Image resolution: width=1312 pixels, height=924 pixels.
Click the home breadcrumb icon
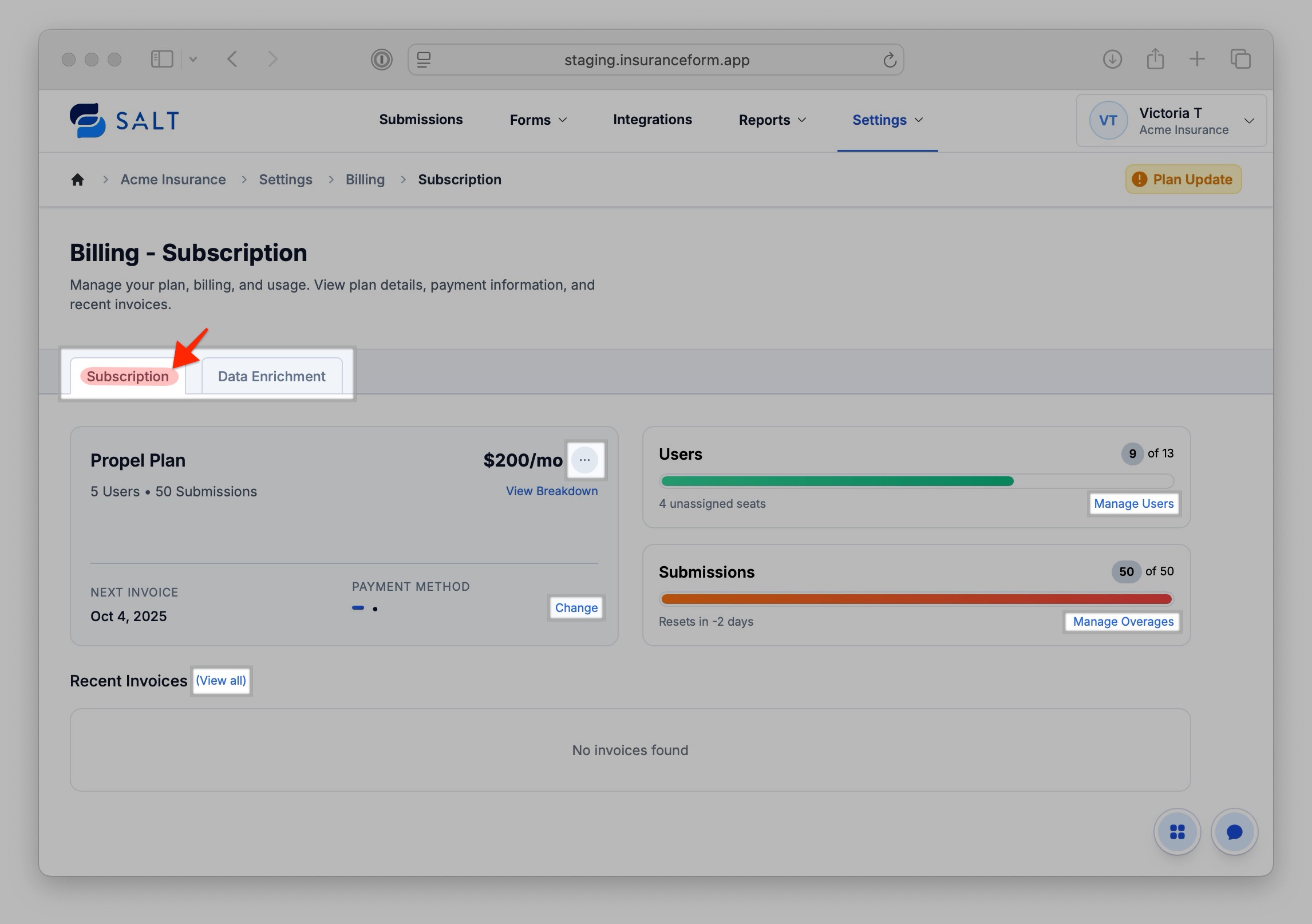[77, 180]
